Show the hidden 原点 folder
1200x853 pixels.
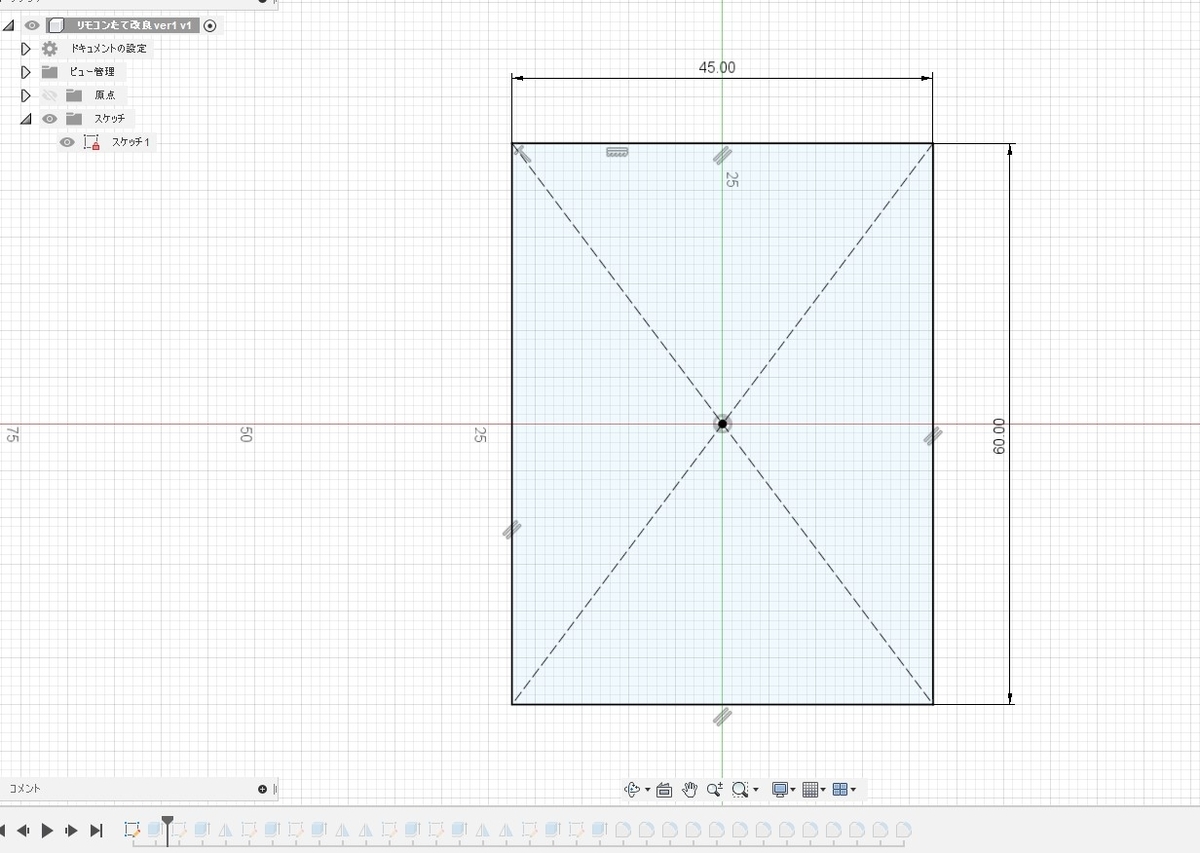(50, 95)
